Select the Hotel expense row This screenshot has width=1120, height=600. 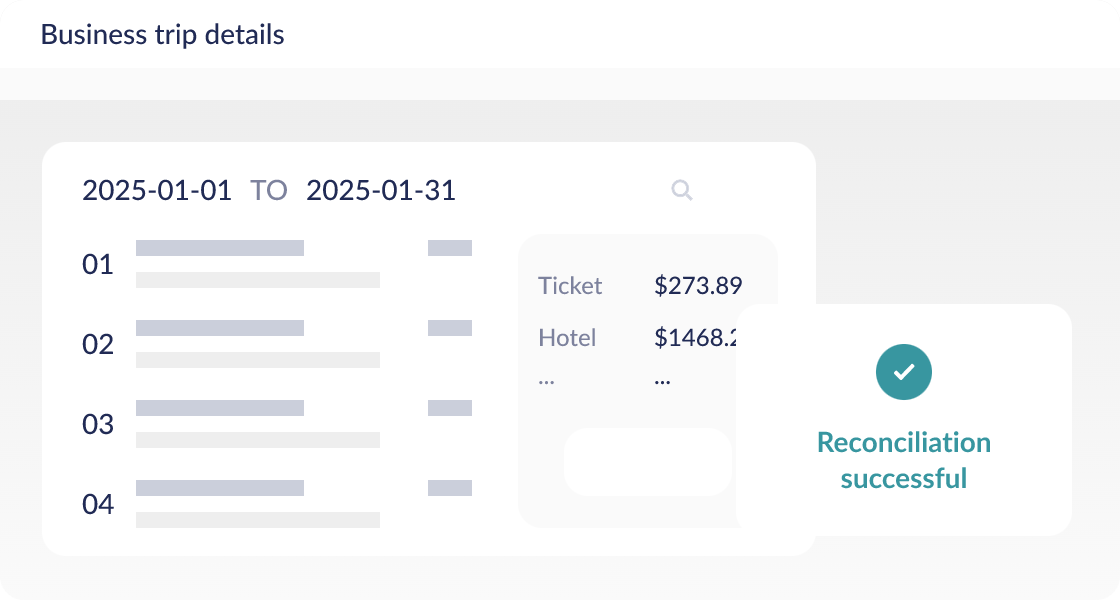click(567, 338)
